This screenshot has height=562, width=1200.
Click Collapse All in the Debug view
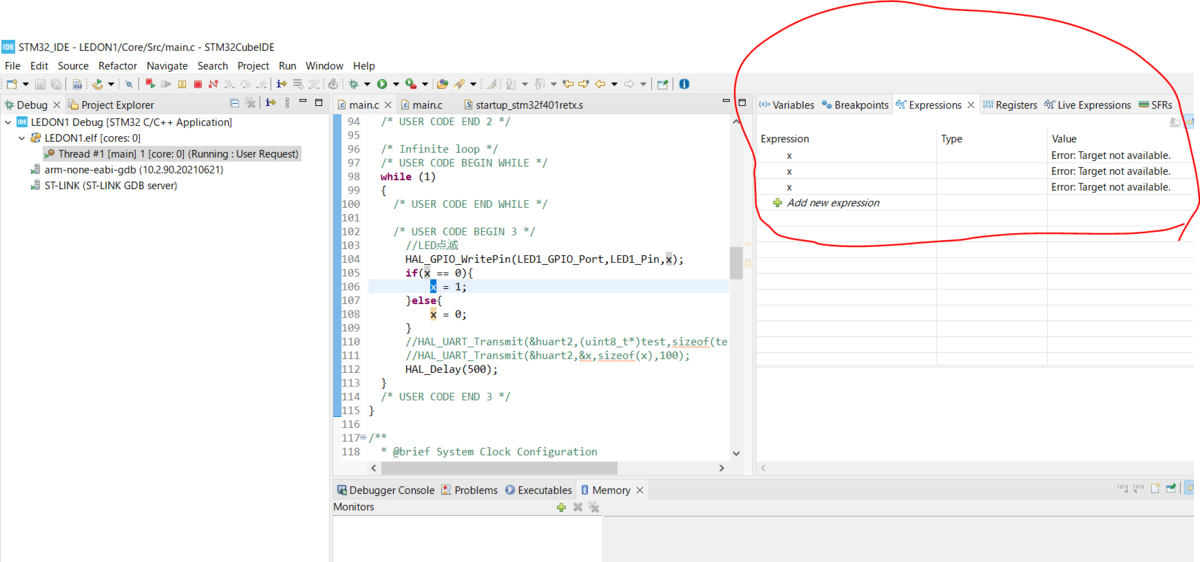[235, 103]
